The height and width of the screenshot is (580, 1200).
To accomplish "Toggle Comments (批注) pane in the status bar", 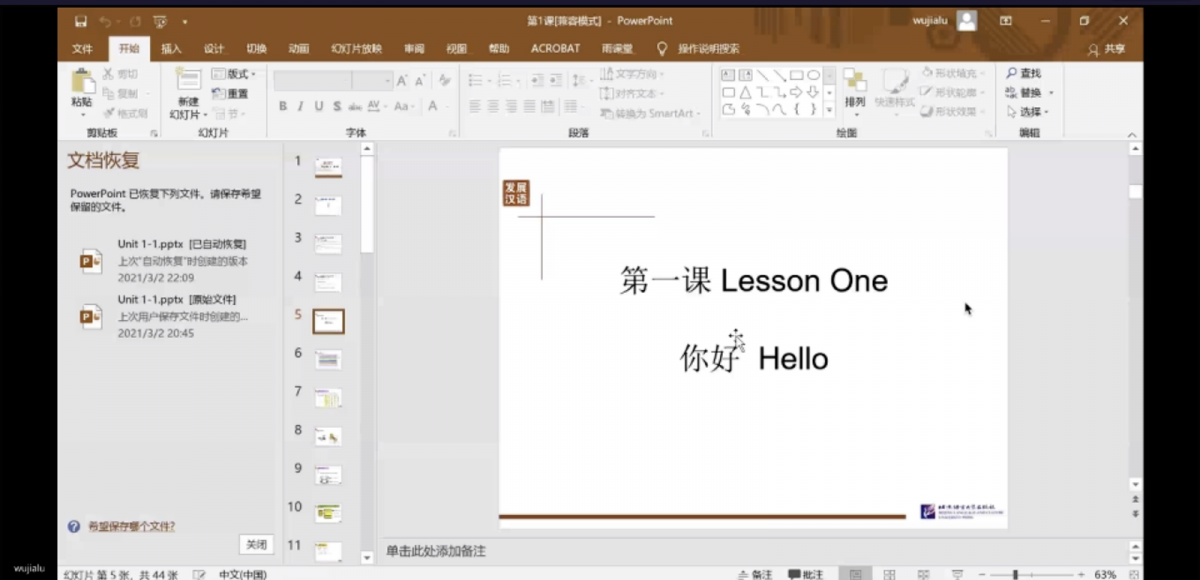I will pyautogui.click(x=806, y=575).
